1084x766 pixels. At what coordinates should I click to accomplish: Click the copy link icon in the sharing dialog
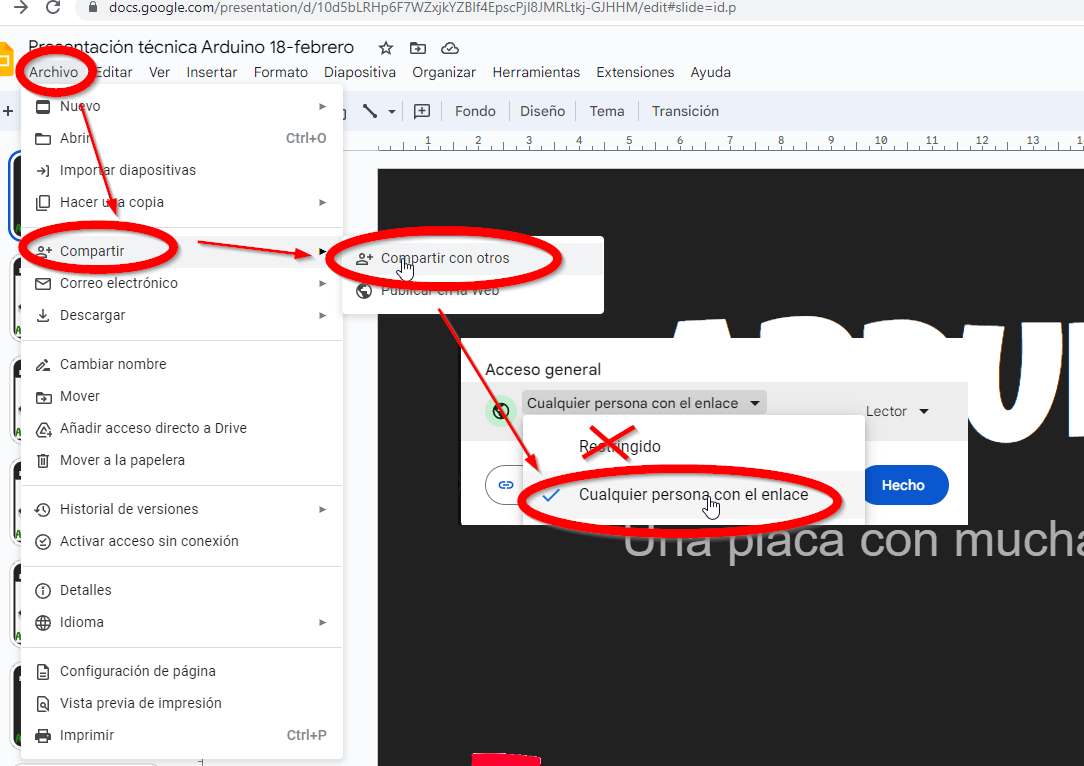click(x=505, y=485)
